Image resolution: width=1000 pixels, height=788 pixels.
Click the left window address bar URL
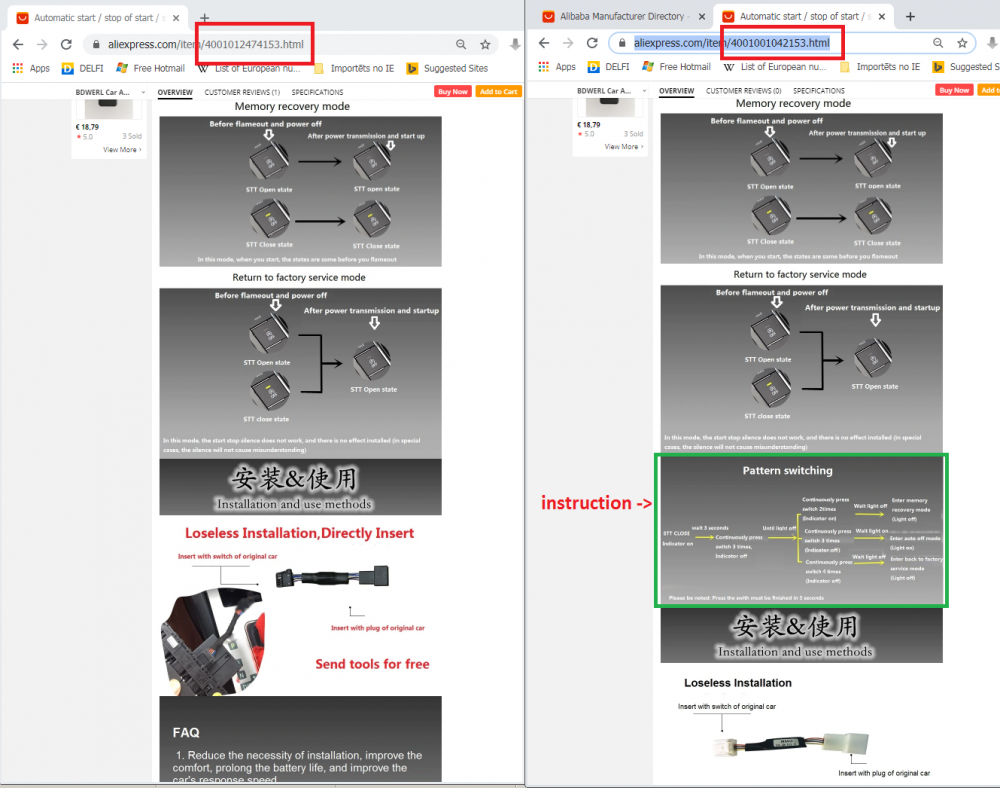(x=206, y=45)
